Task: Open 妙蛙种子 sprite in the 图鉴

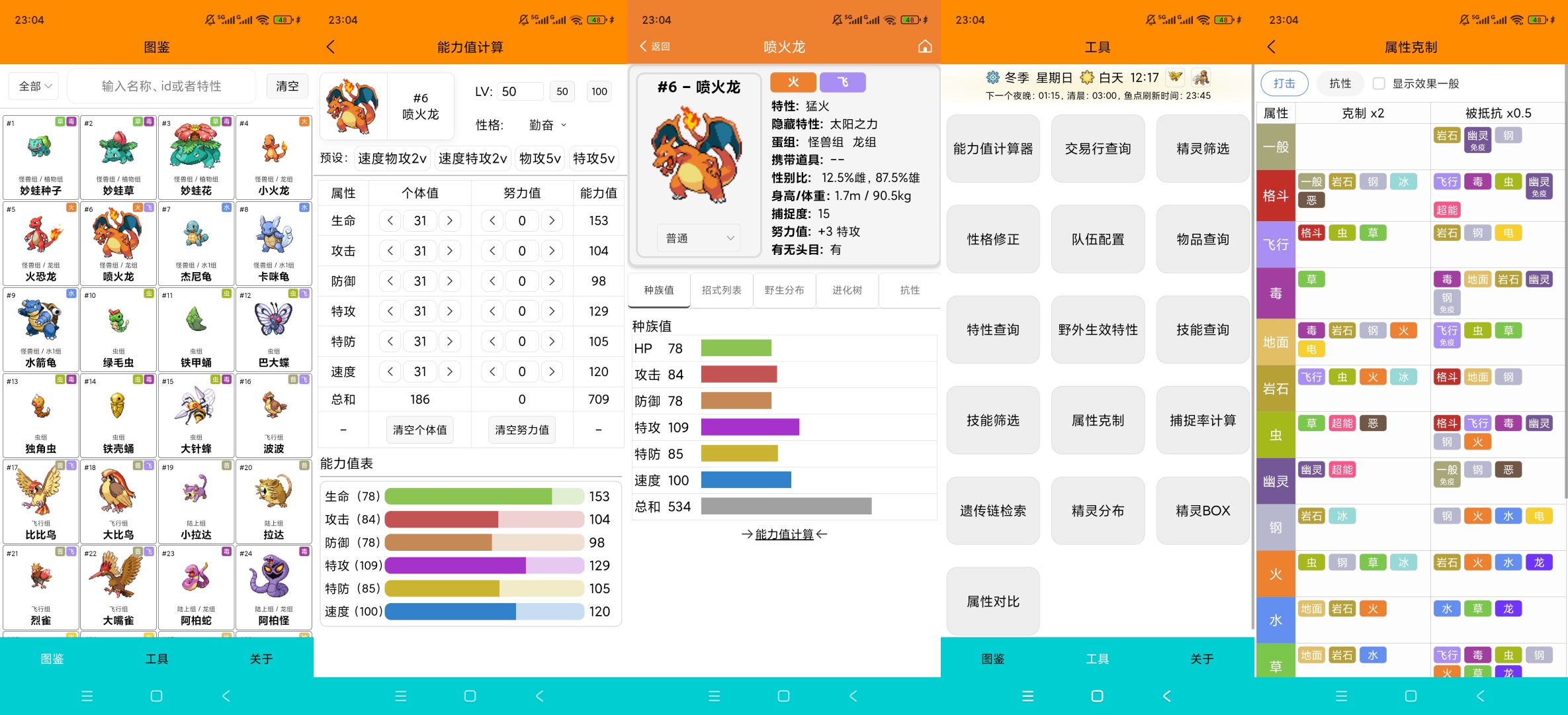Action: (x=40, y=147)
